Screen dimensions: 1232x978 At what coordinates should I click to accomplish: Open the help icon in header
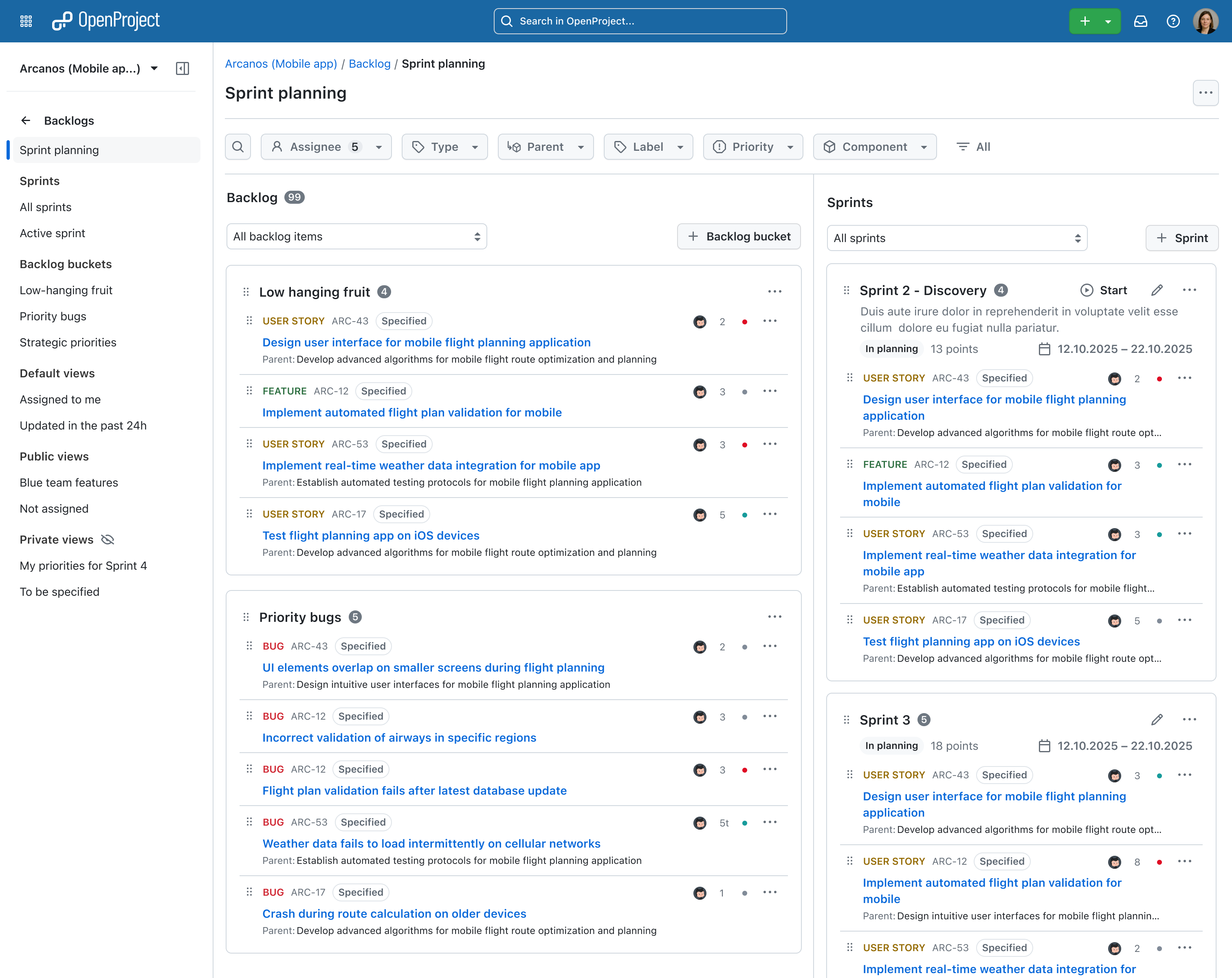click(x=1173, y=20)
